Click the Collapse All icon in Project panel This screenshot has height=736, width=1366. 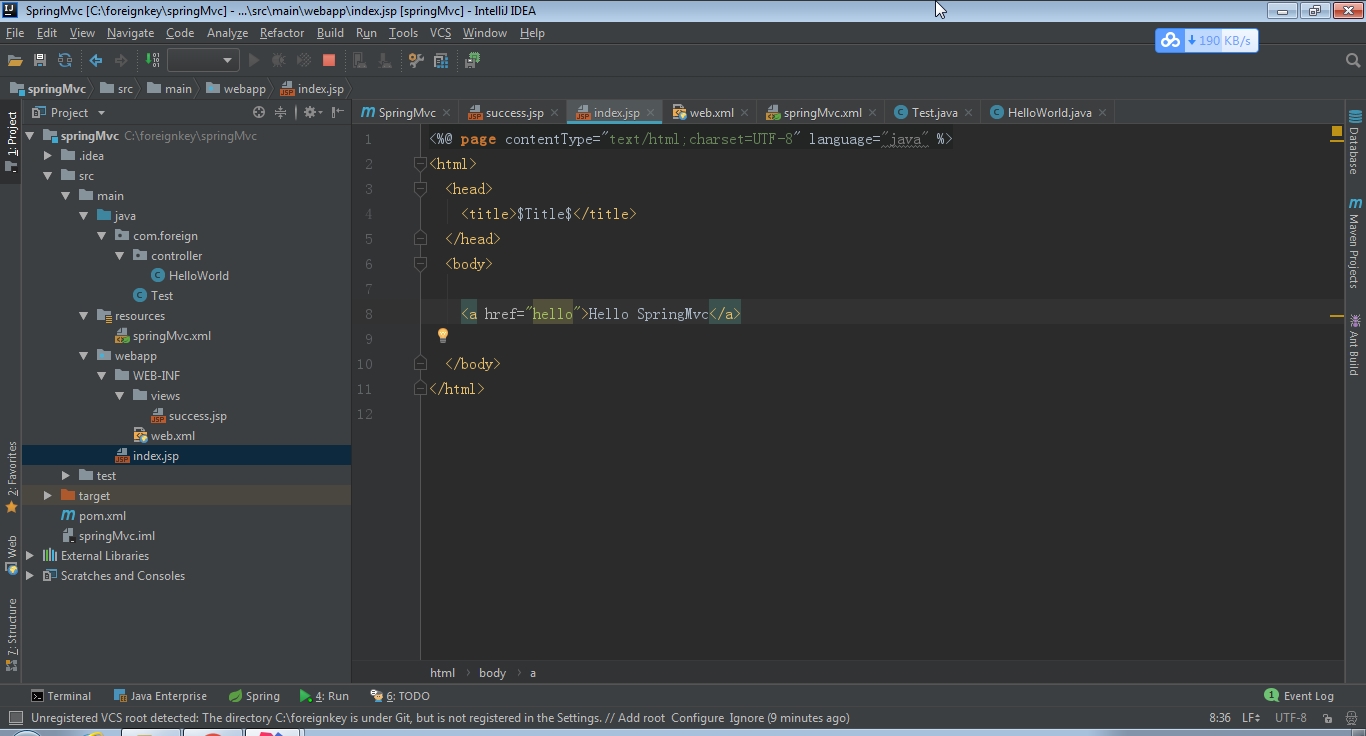[281, 112]
